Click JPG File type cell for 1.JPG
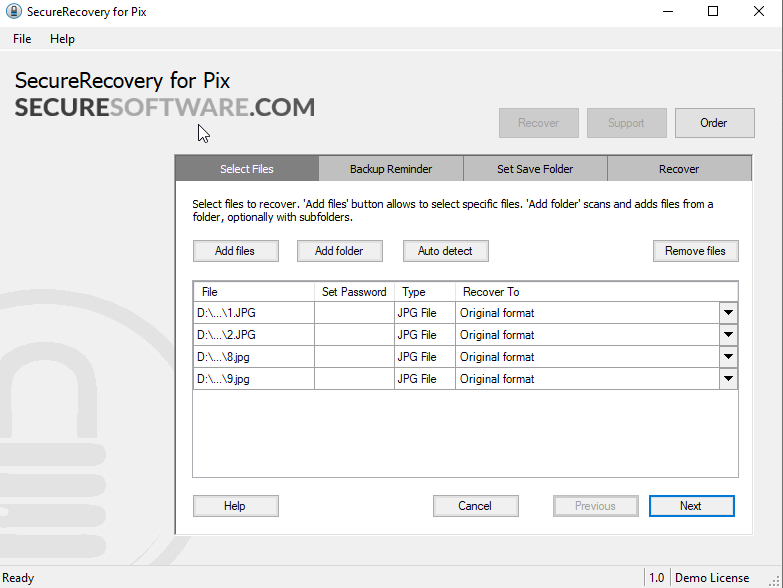Screen dimensions: 783x588 click(x=425, y=313)
